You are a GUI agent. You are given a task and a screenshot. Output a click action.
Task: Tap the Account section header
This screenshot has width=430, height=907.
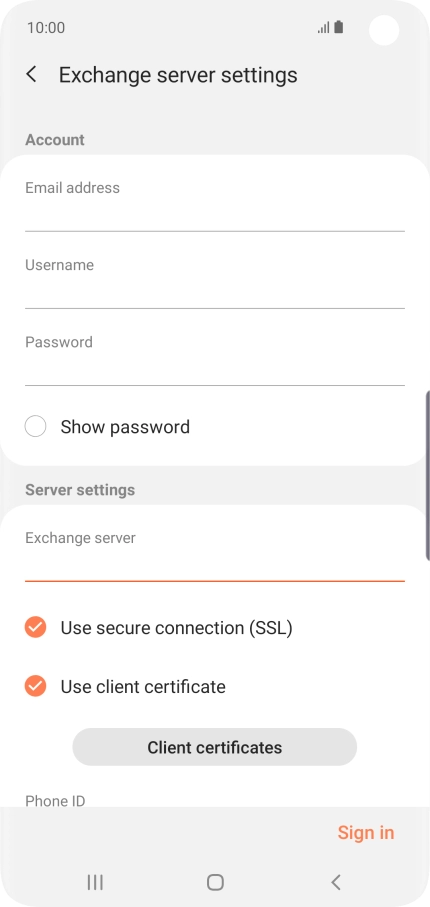pos(55,139)
